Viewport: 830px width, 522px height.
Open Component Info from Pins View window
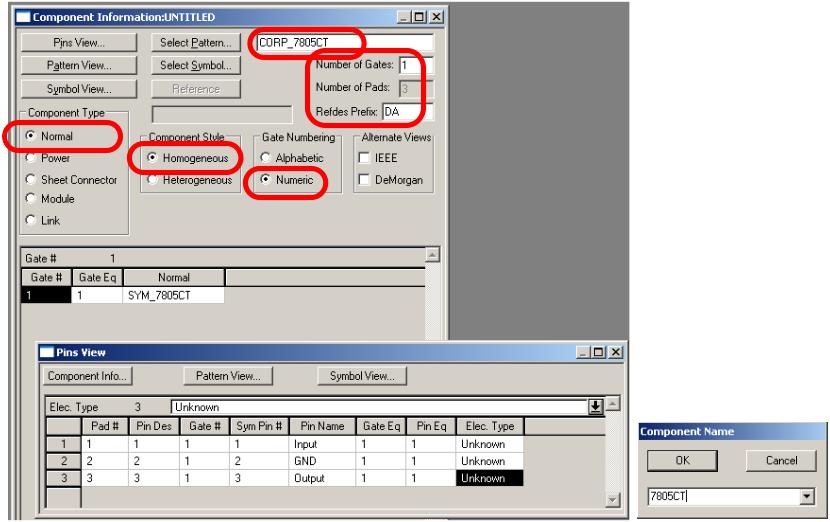(87, 376)
